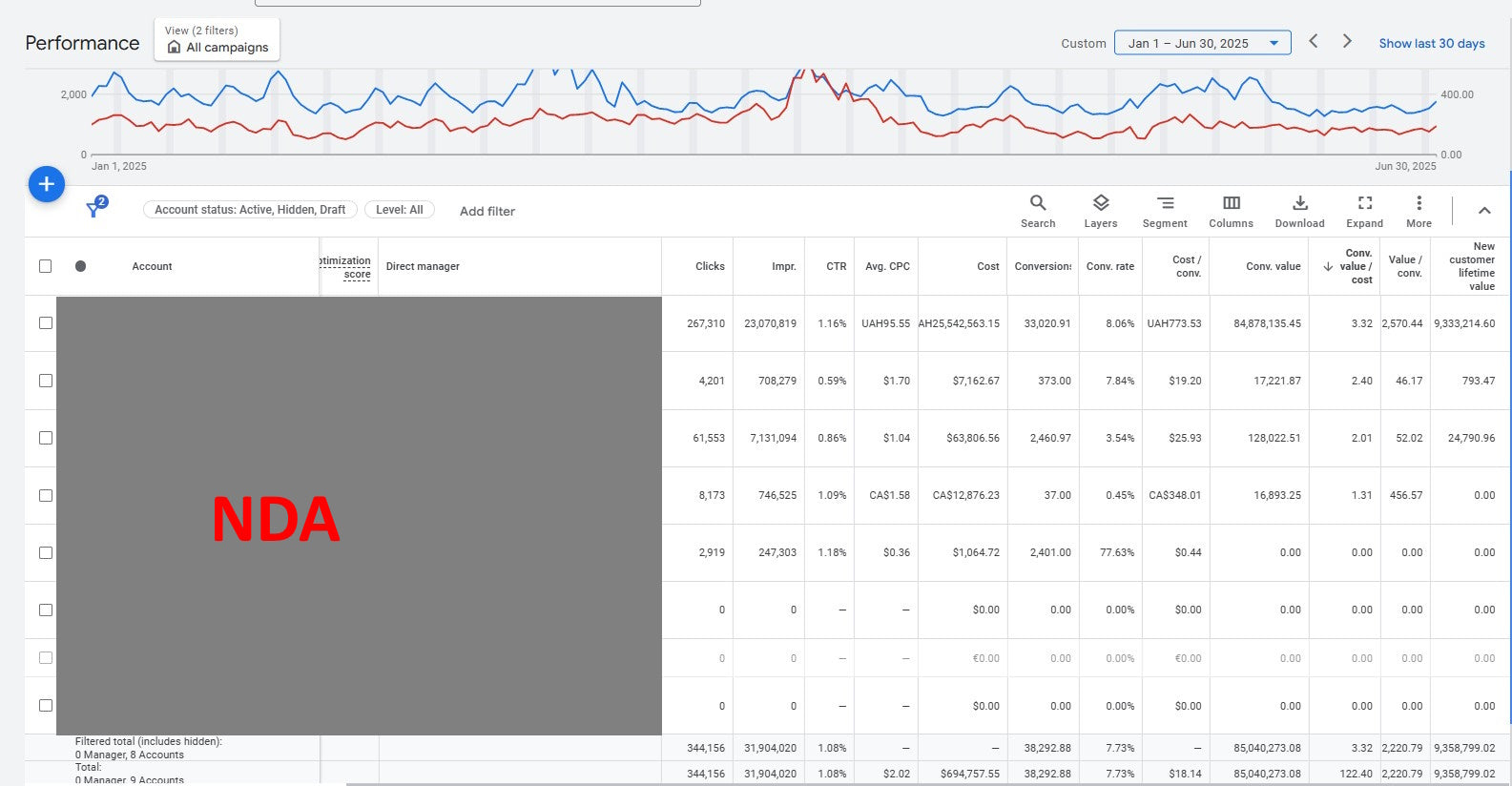Image resolution: width=1512 pixels, height=786 pixels.
Task: Sort by the Clicks column header
Action: click(x=709, y=266)
